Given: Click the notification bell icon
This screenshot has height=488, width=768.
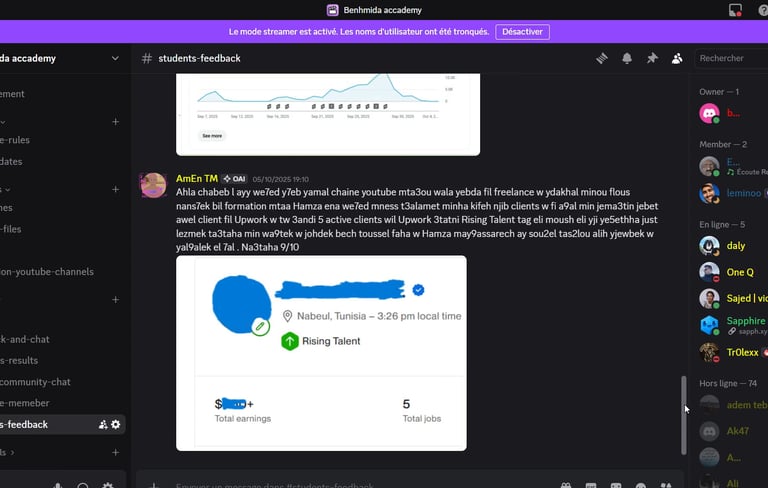Looking at the screenshot, I should tap(627, 58).
